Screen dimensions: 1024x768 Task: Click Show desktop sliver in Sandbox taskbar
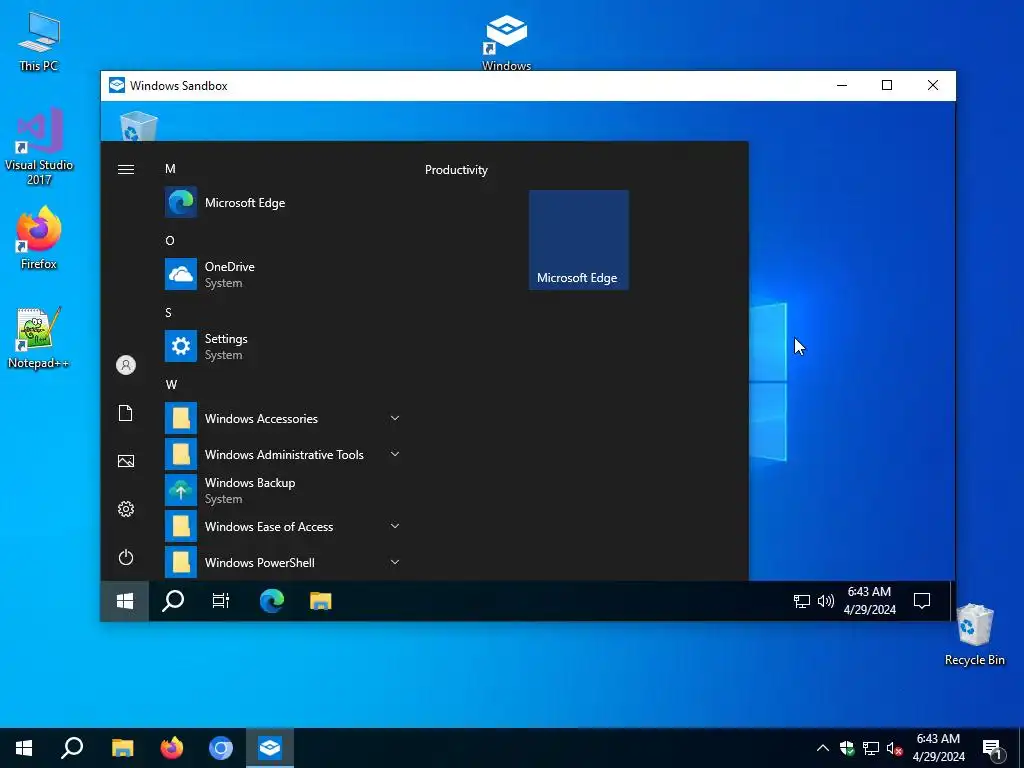click(x=953, y=601)
